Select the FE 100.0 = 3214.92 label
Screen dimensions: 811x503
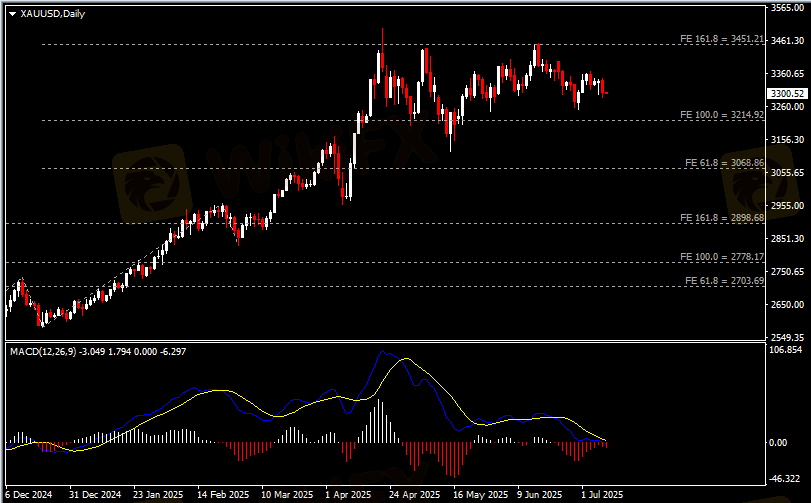click(722, 115)
